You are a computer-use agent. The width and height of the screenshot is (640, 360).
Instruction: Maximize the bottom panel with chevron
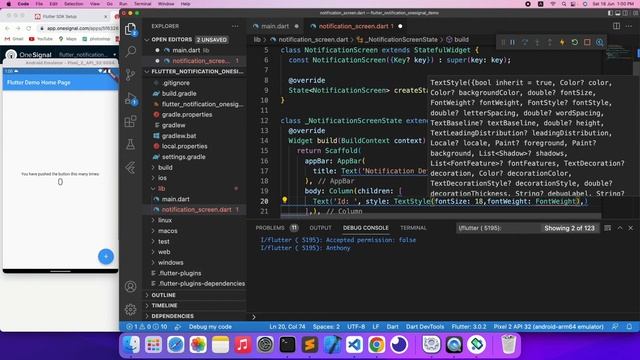620,228
